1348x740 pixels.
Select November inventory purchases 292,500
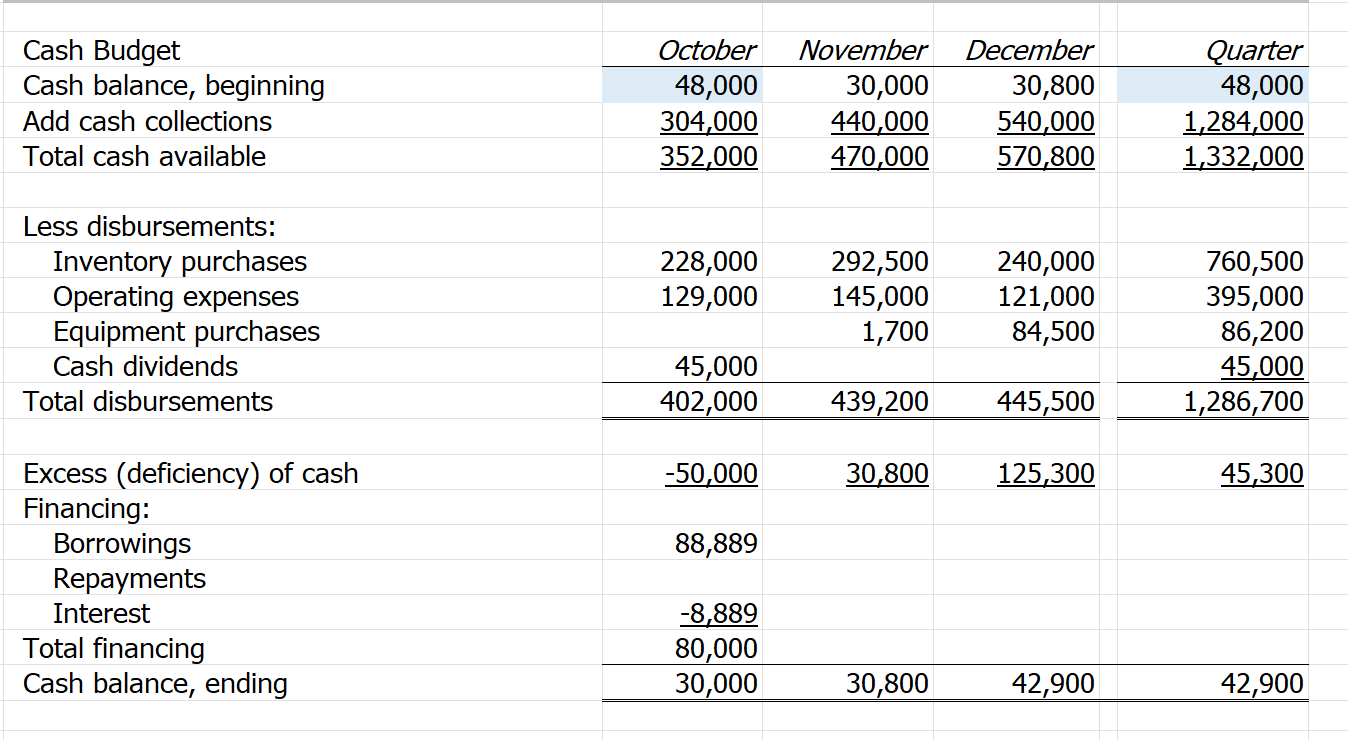879,261
